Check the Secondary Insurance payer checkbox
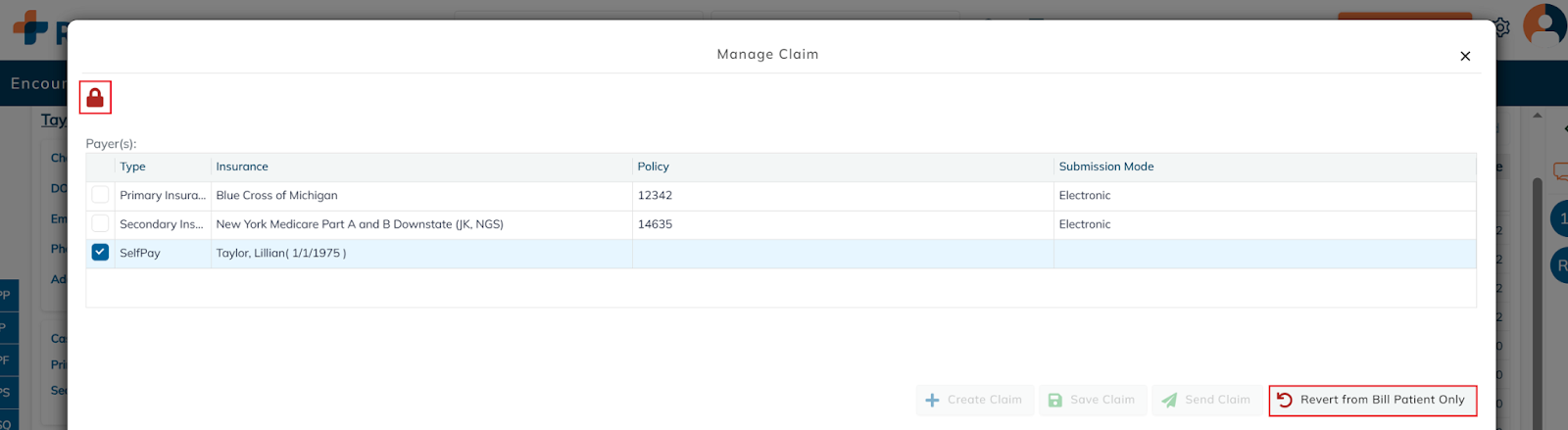The height and width of the screenshot is (430, 1568). (x=100, y=224)
